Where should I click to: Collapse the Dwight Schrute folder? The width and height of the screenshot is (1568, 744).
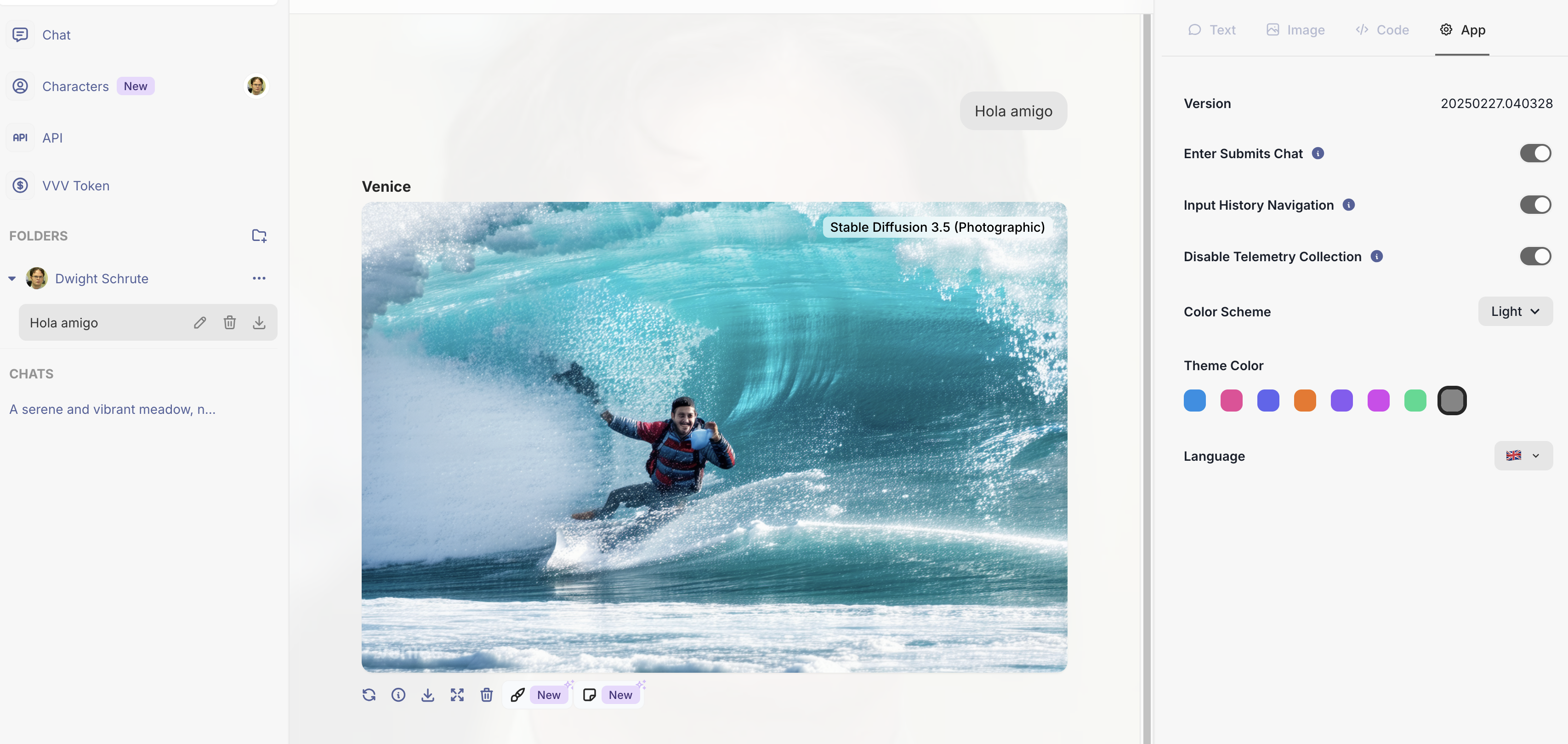[12, 279]
